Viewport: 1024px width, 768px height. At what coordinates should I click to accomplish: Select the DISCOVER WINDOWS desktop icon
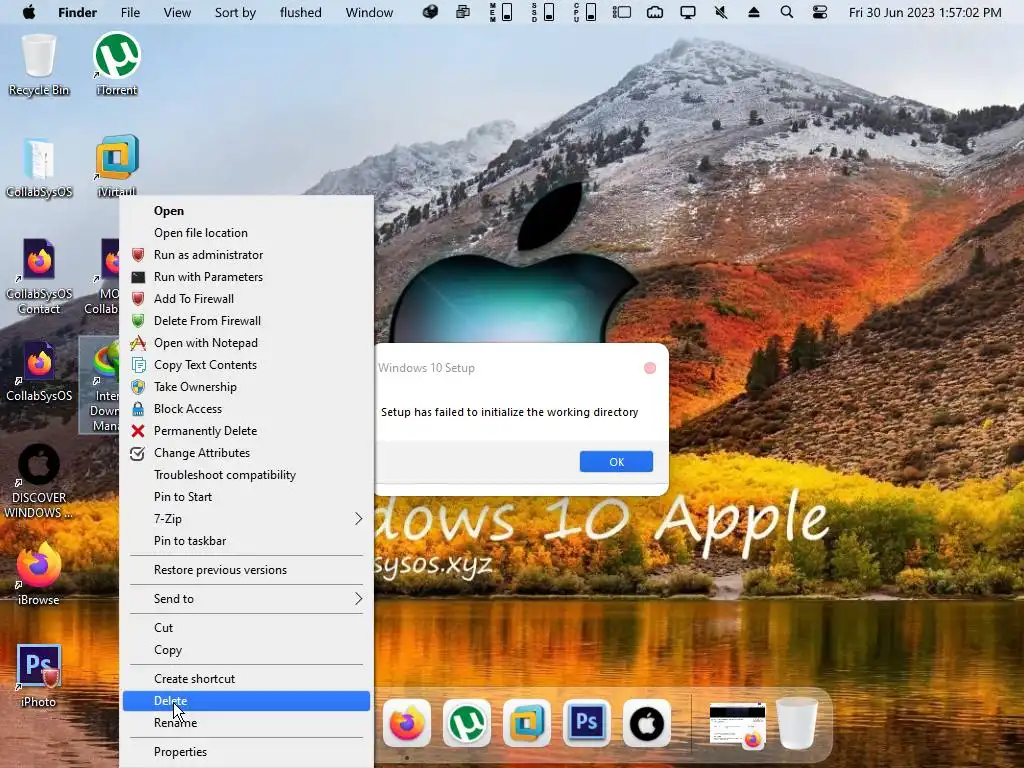39,481
